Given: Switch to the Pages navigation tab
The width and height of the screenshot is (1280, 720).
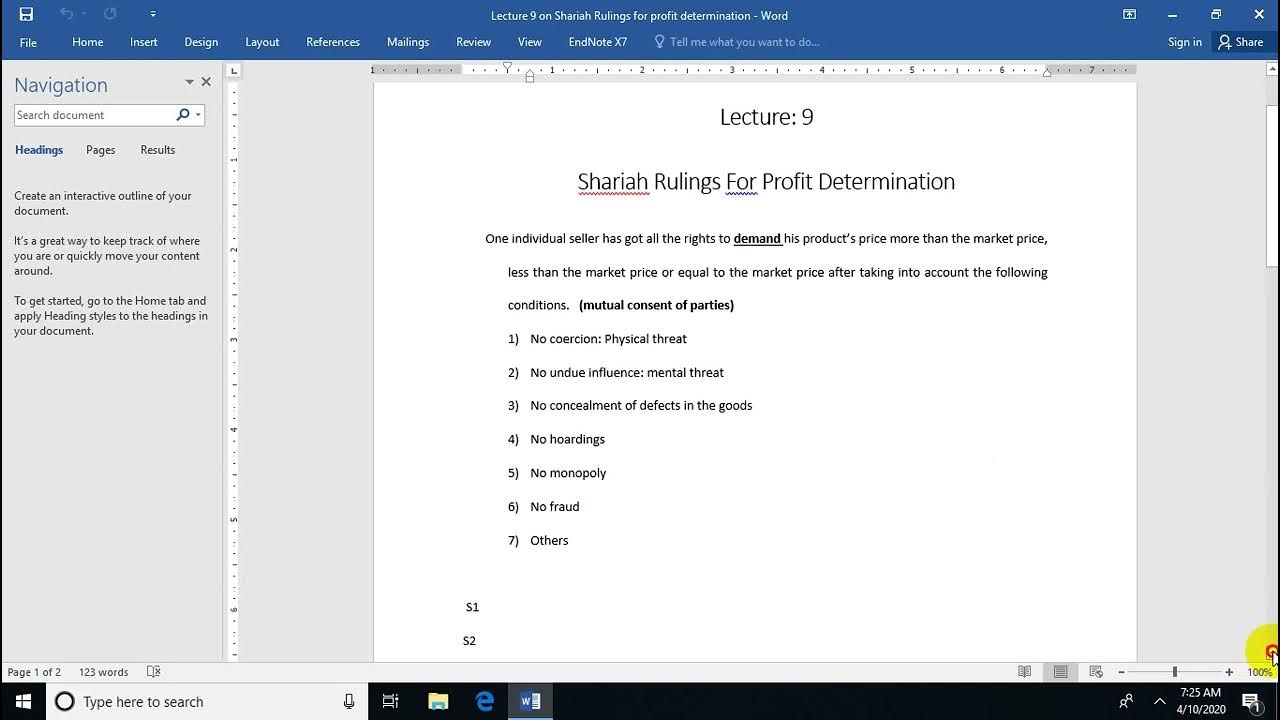Looking at the screenshot, I should point(100,150).
